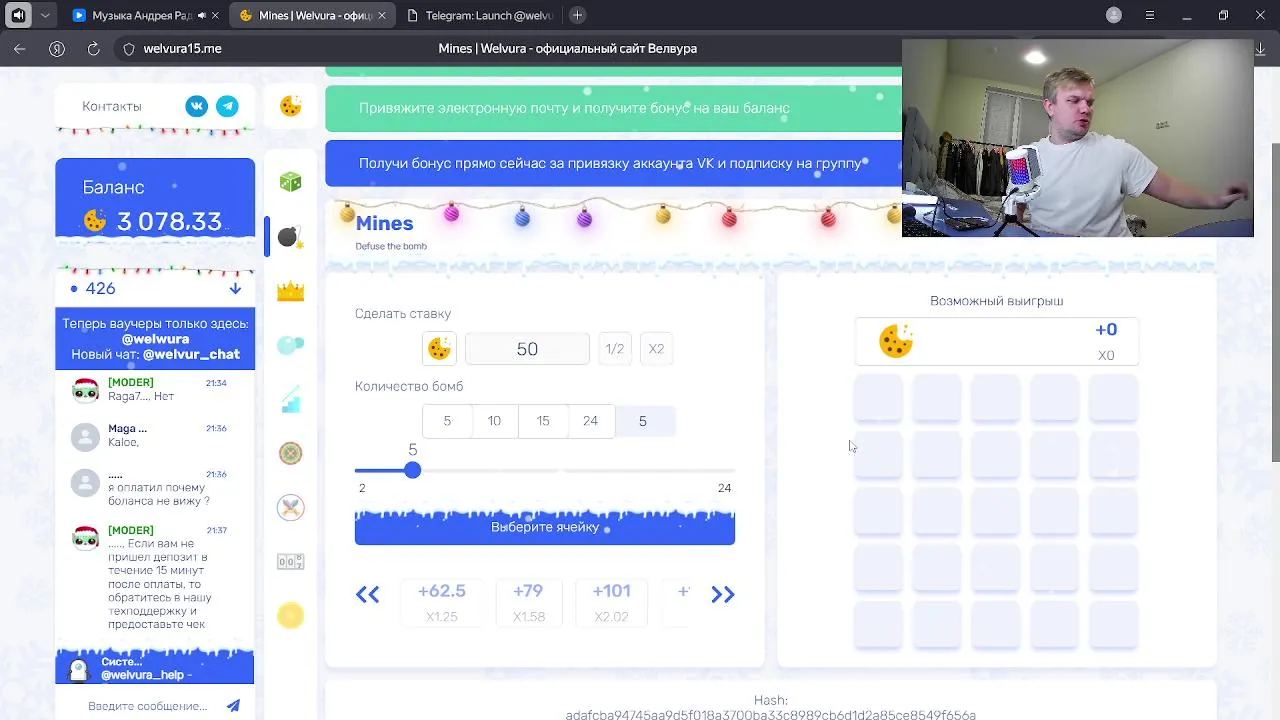Click the Yandex home icon in browser toolbar

pyautogui.click(x=57, y=48)
